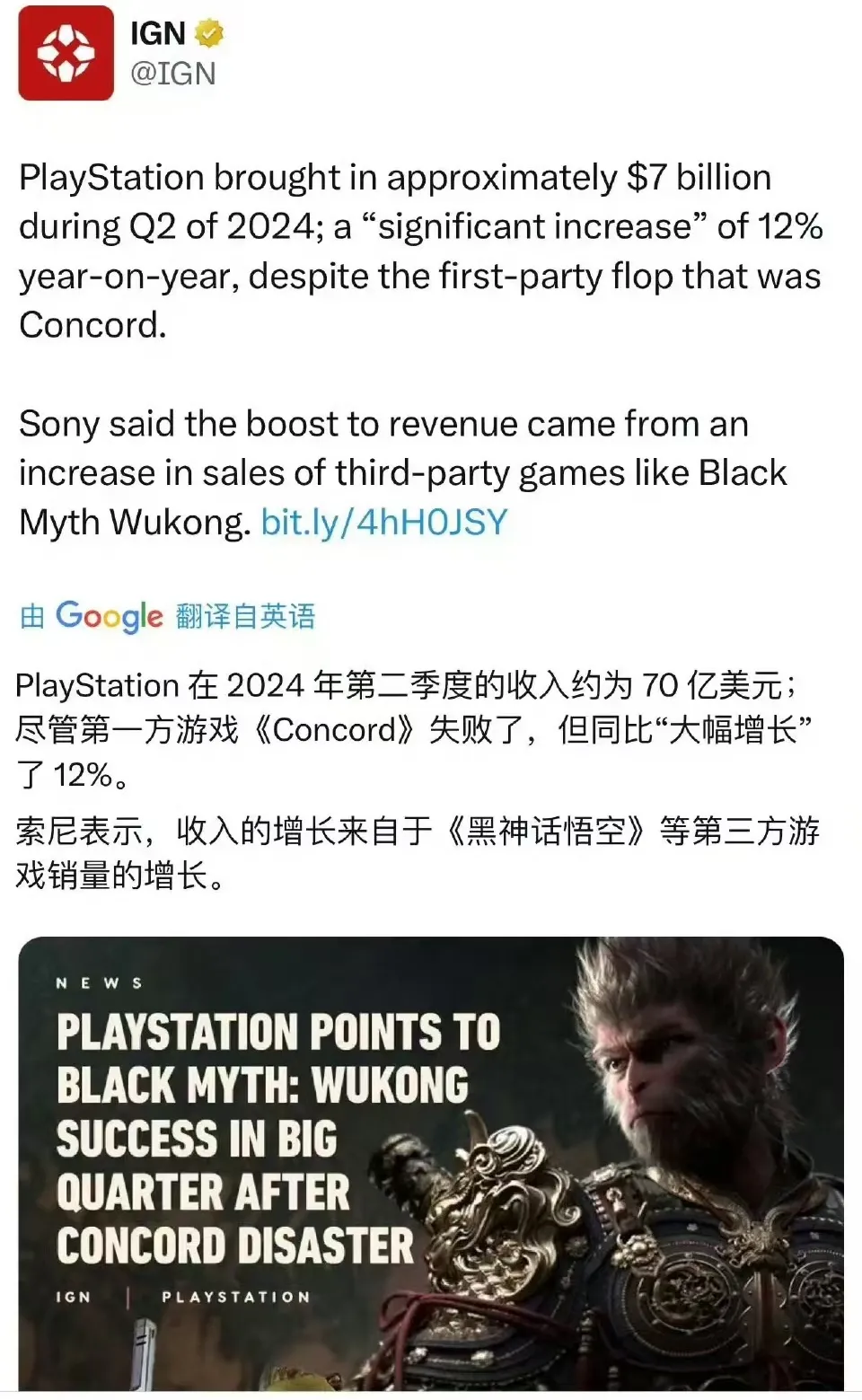This screenshot has height=1400, width=862.
Task: Open the news card headline text
Action: coord(278,1139)
